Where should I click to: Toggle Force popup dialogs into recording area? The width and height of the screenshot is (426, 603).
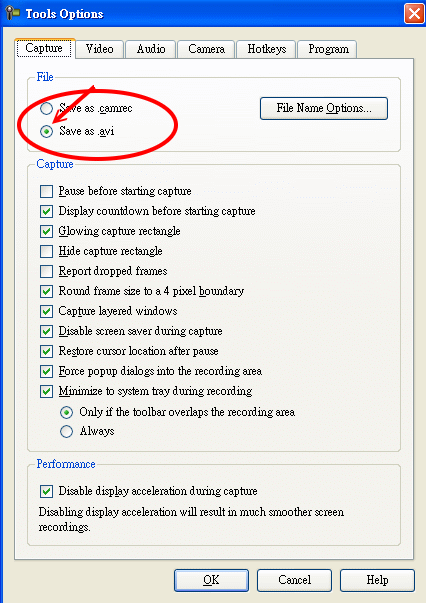pyautogui.click(x=47, y=371)
